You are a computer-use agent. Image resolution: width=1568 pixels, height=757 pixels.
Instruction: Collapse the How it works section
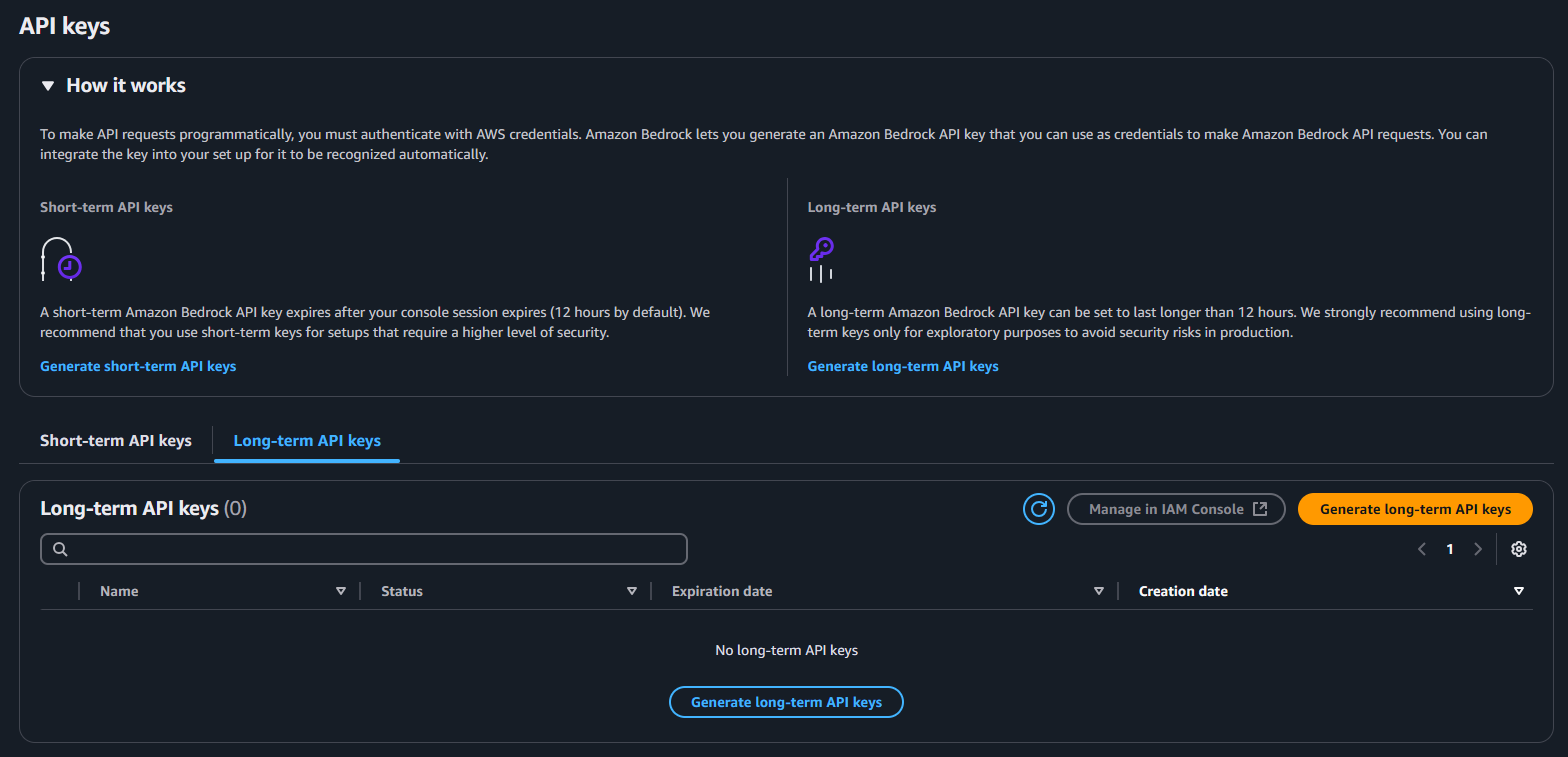pyautogui.click(x=112, y=86)
